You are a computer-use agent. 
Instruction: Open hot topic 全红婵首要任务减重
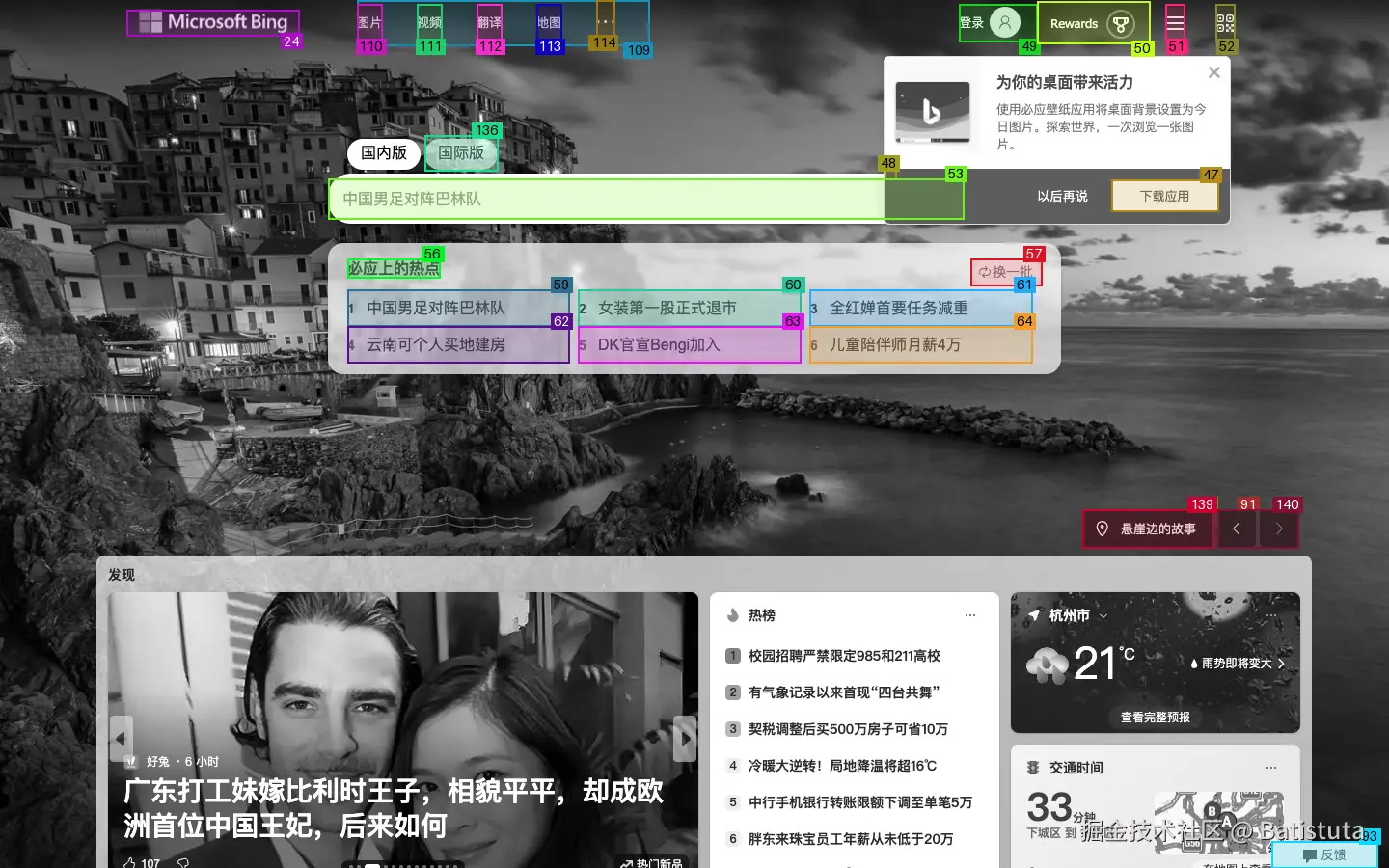point(921,308)
